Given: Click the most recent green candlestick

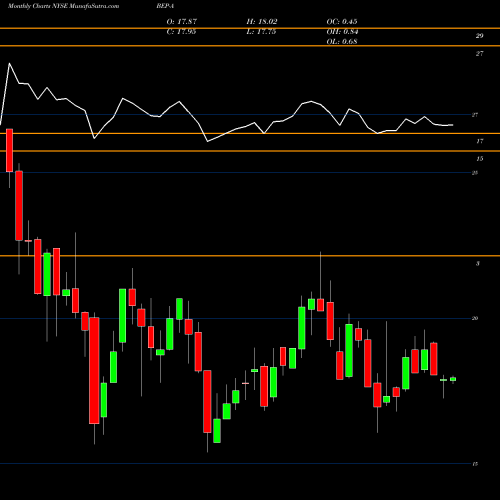Looking at the screenshot, I should [x=453, y=379].
